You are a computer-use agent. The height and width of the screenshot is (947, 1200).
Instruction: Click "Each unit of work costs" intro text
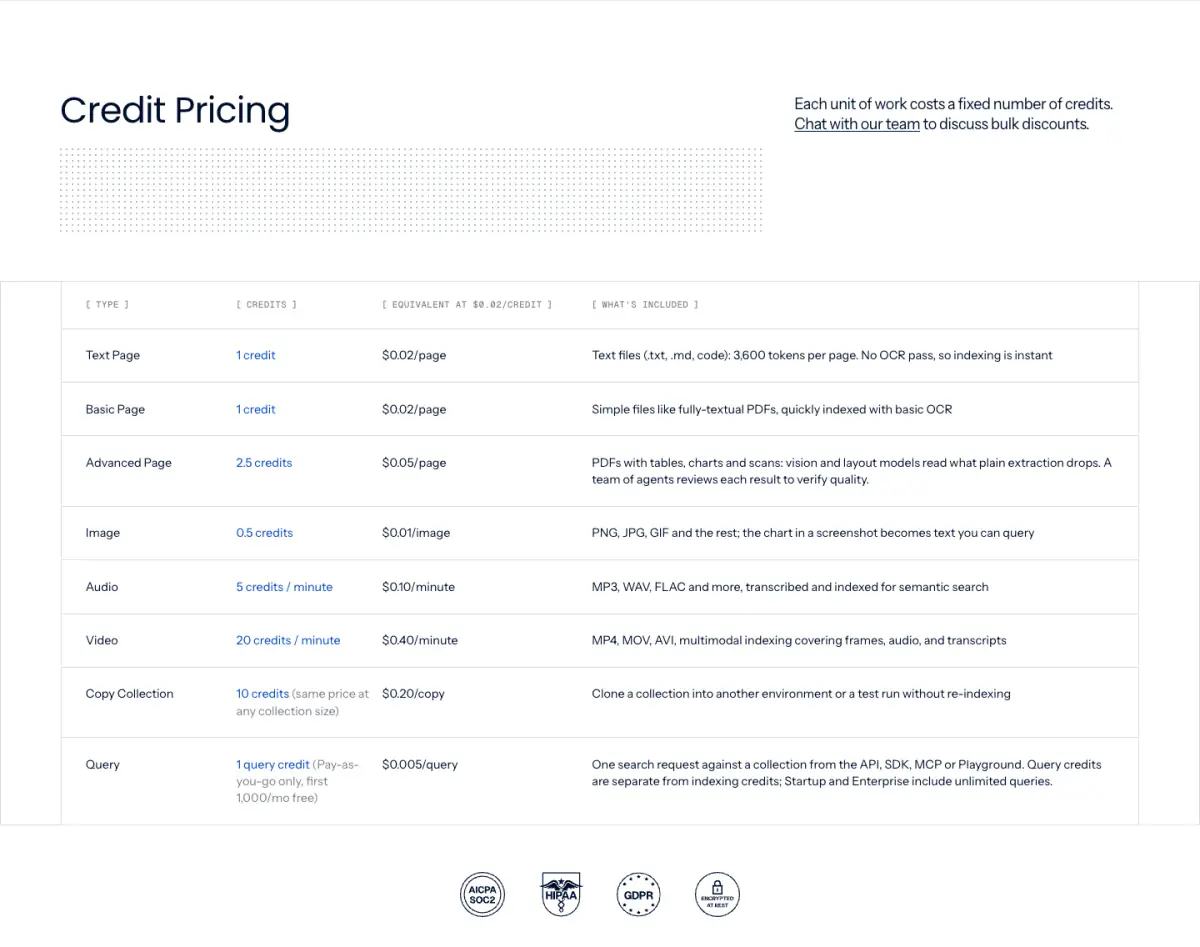(x=953, y=104)
